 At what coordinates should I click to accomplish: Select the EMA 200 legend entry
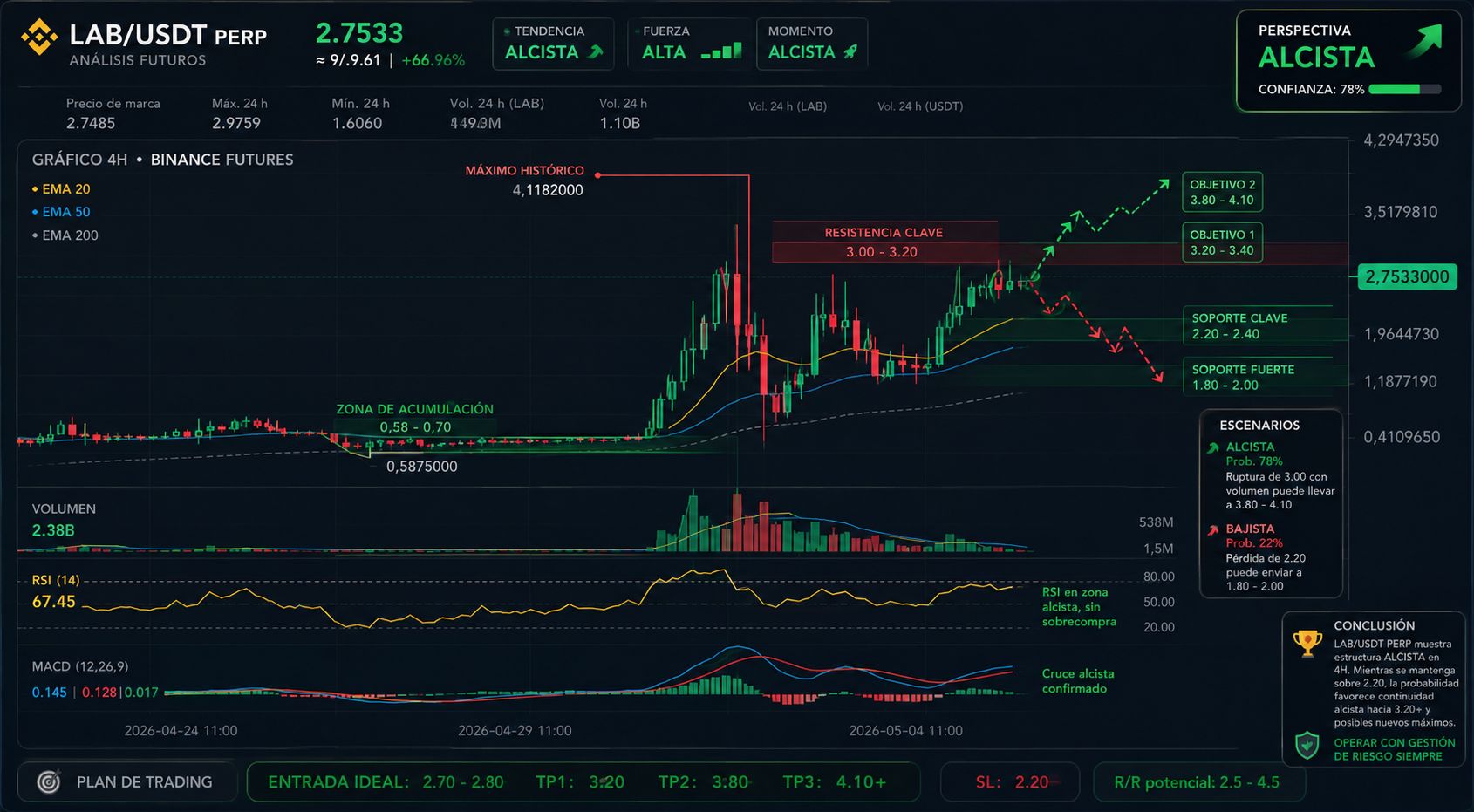[x=65, y=235]
